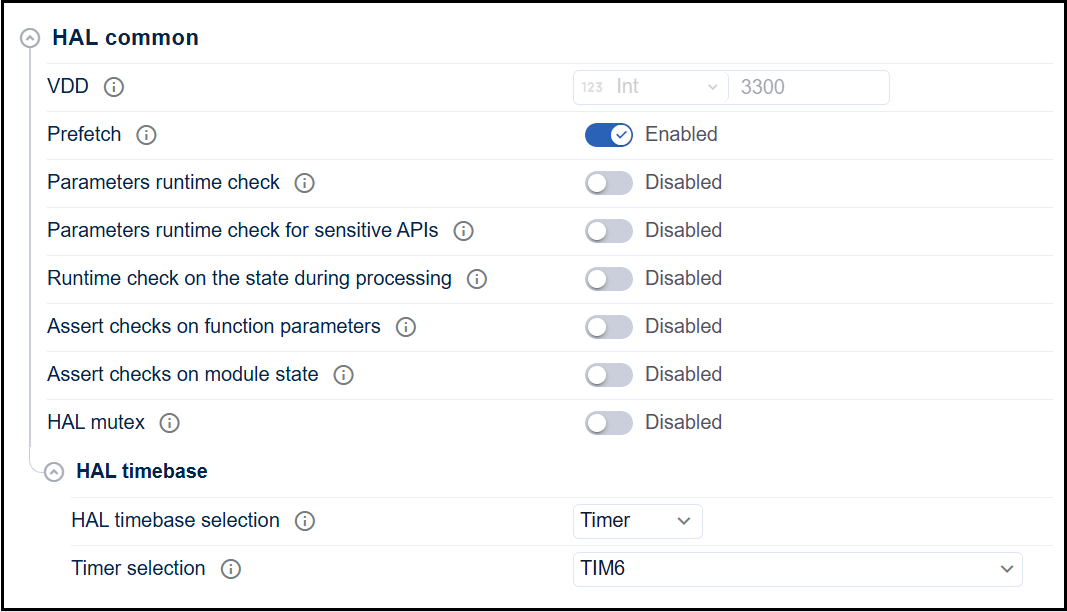
Task: Show info for Prefetch setting
Action: pos(146,135)
